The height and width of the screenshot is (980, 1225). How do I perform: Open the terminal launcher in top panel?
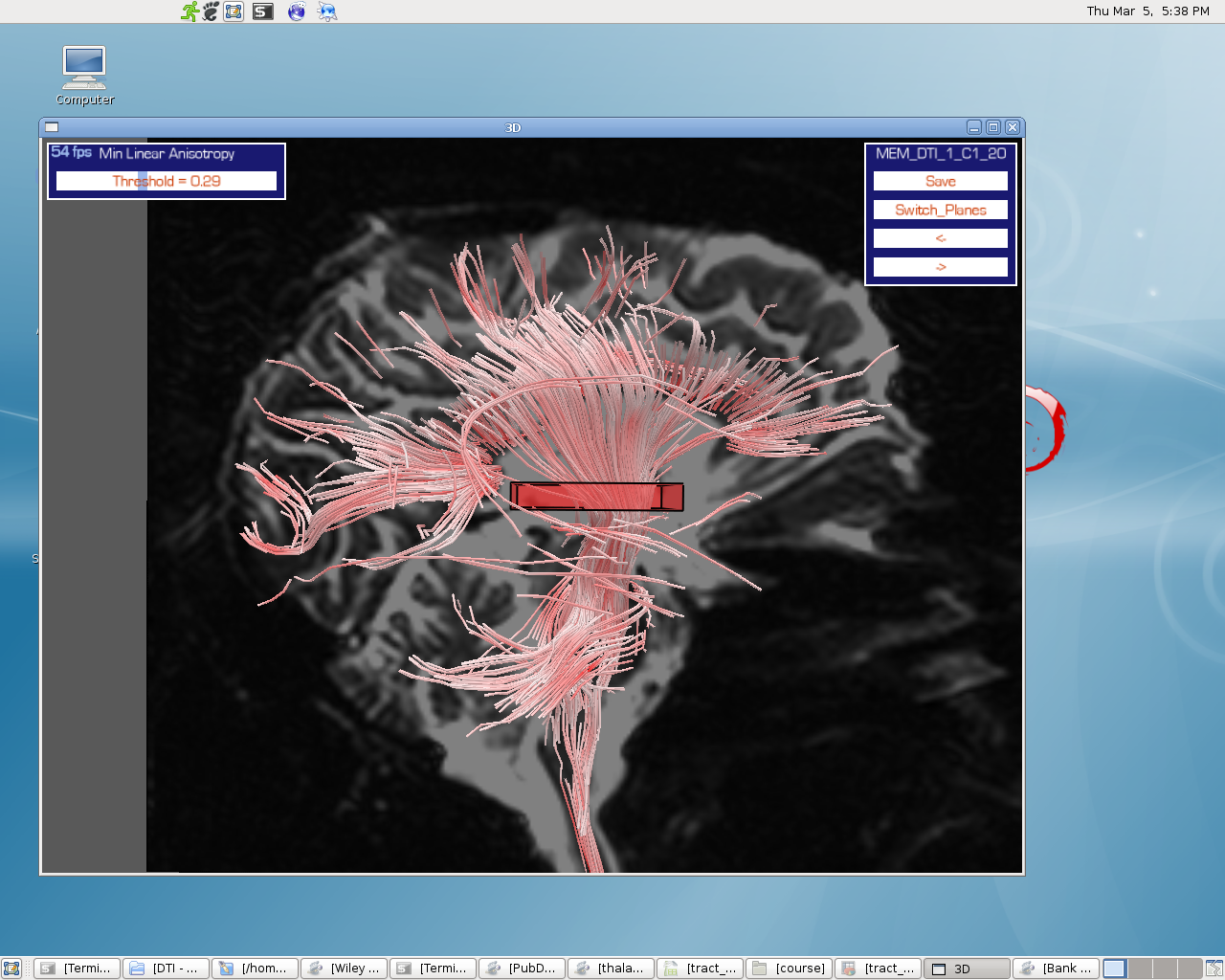tap(263, 11)
